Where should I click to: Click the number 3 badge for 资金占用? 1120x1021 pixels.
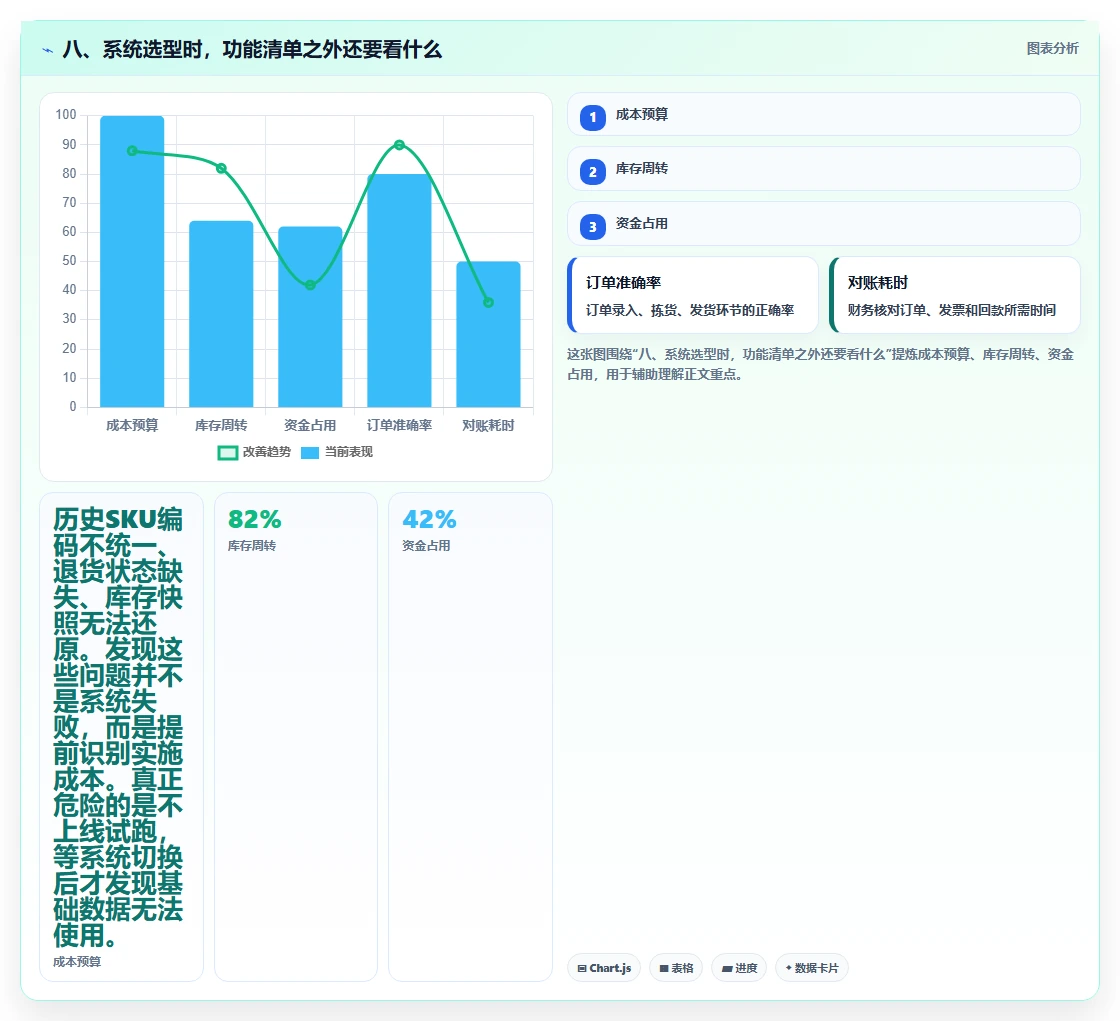592,227
